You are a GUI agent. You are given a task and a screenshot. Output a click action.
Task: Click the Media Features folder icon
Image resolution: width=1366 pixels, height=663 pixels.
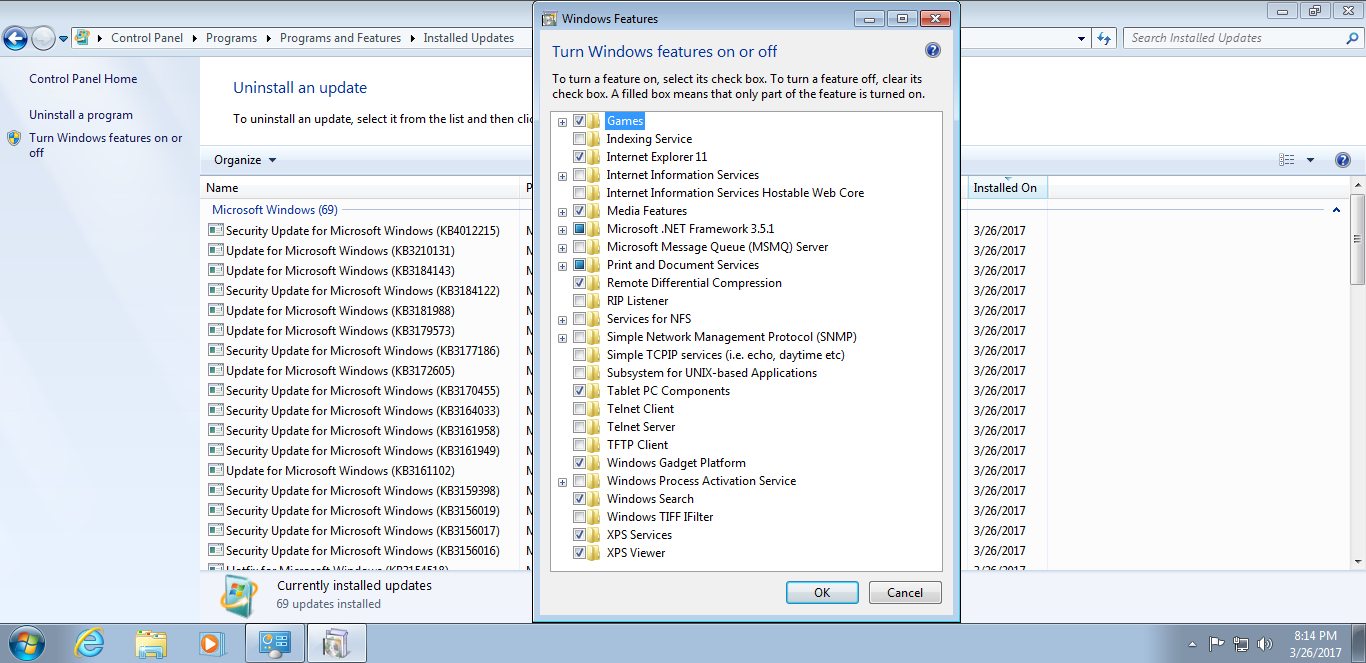click(x=594, y=211)
